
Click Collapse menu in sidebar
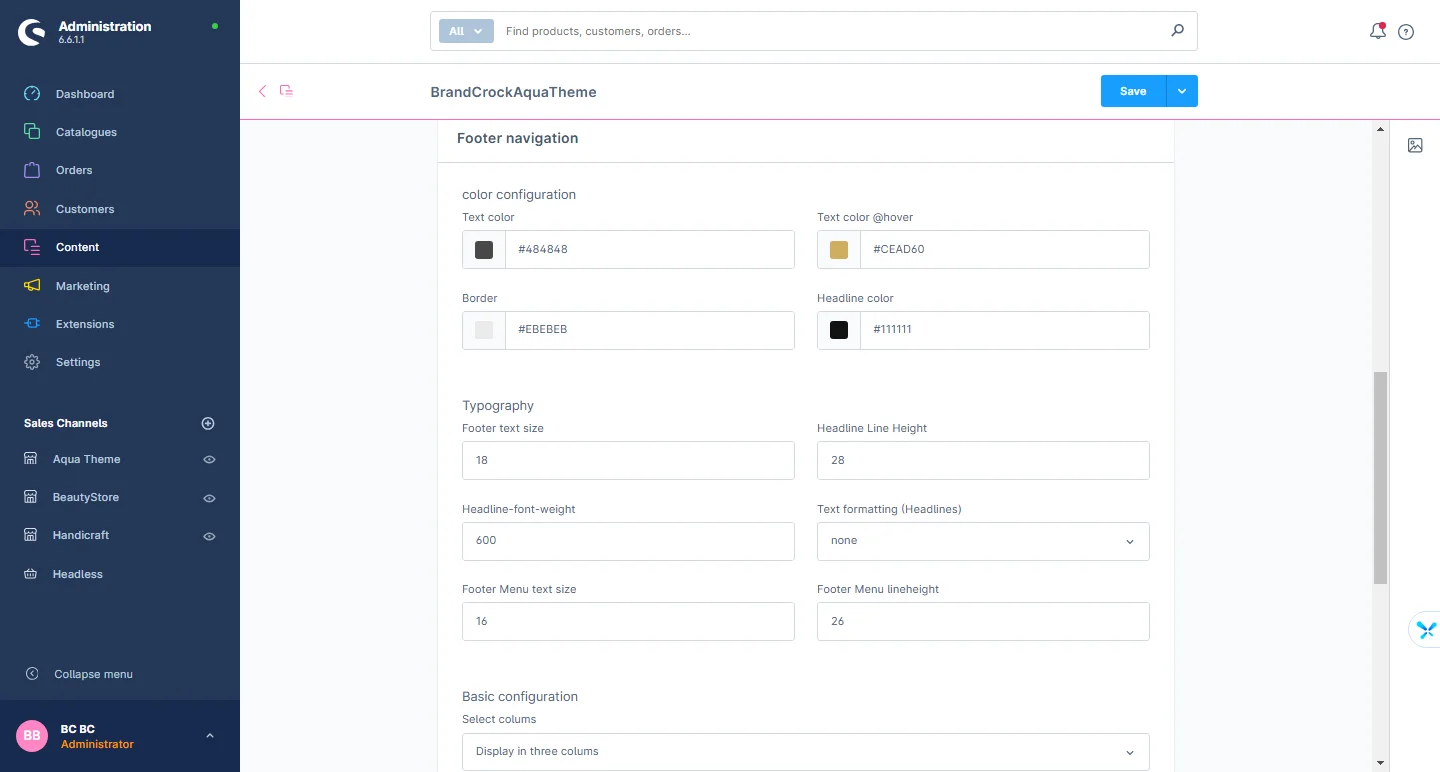(93, 674)
